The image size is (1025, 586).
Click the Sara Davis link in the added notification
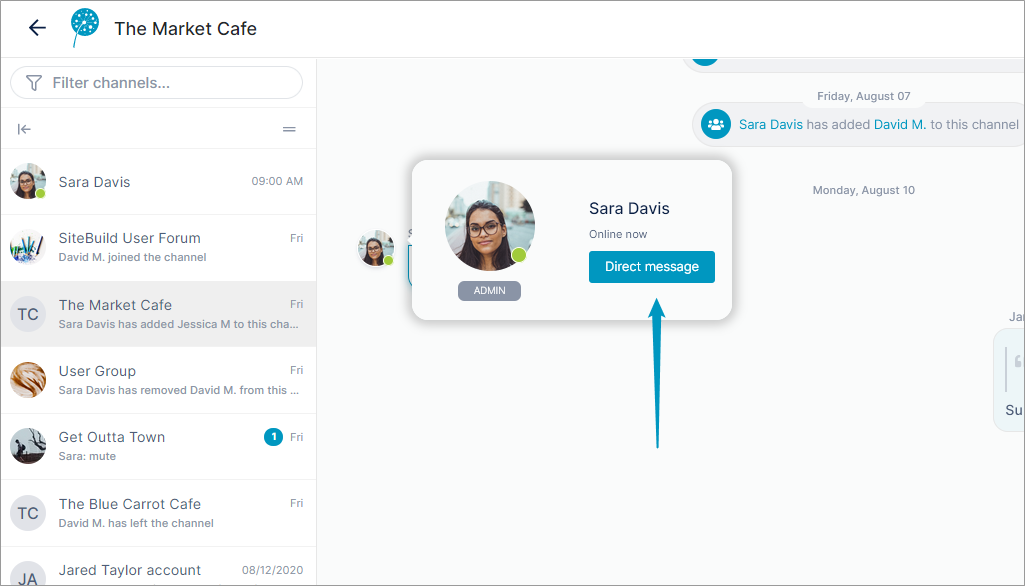pyautogui.click(x=771, y=124)
